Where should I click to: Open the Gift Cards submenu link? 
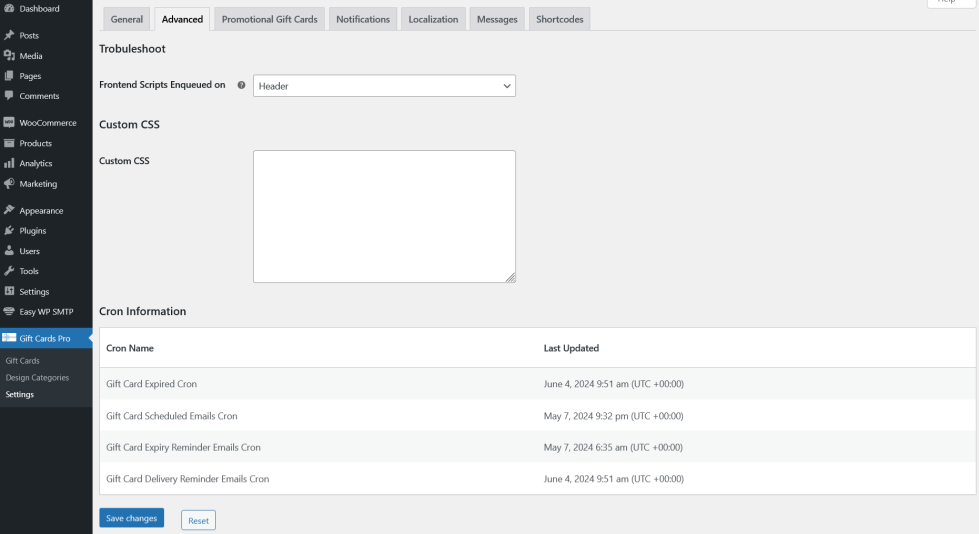(23, 361)
